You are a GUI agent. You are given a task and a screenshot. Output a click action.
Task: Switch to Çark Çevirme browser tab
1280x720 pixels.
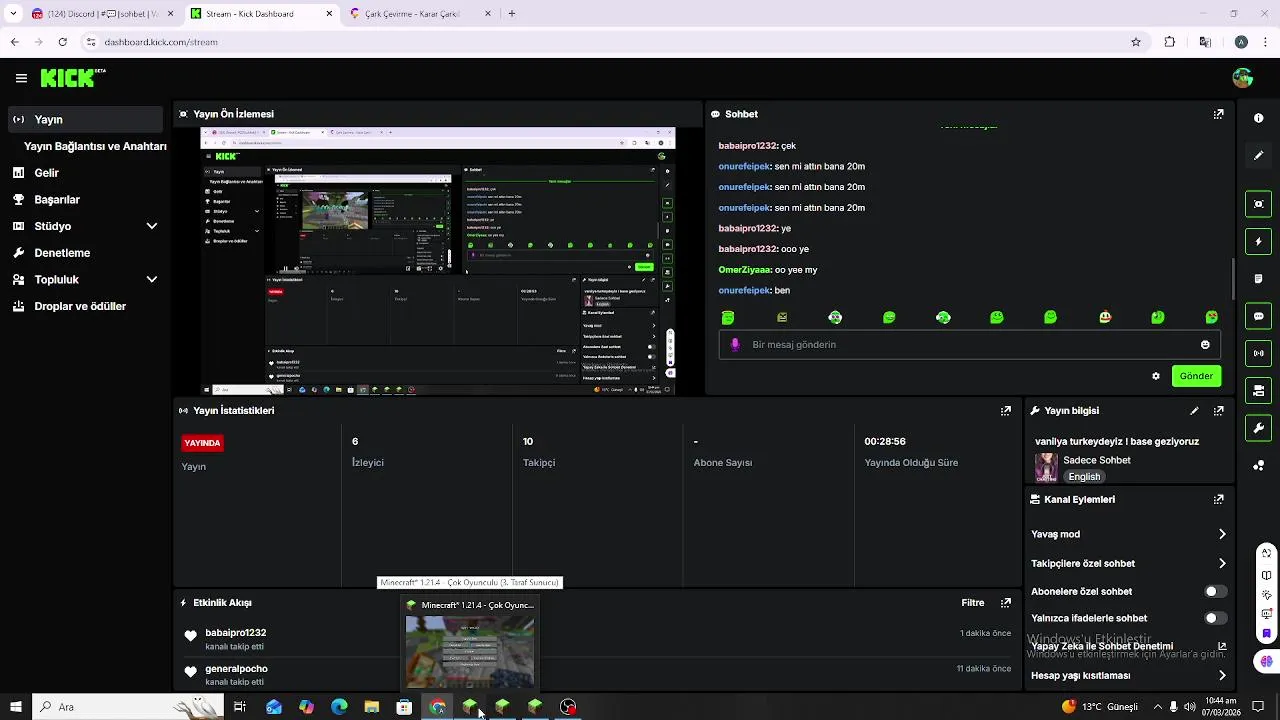(x=420, y=14)
